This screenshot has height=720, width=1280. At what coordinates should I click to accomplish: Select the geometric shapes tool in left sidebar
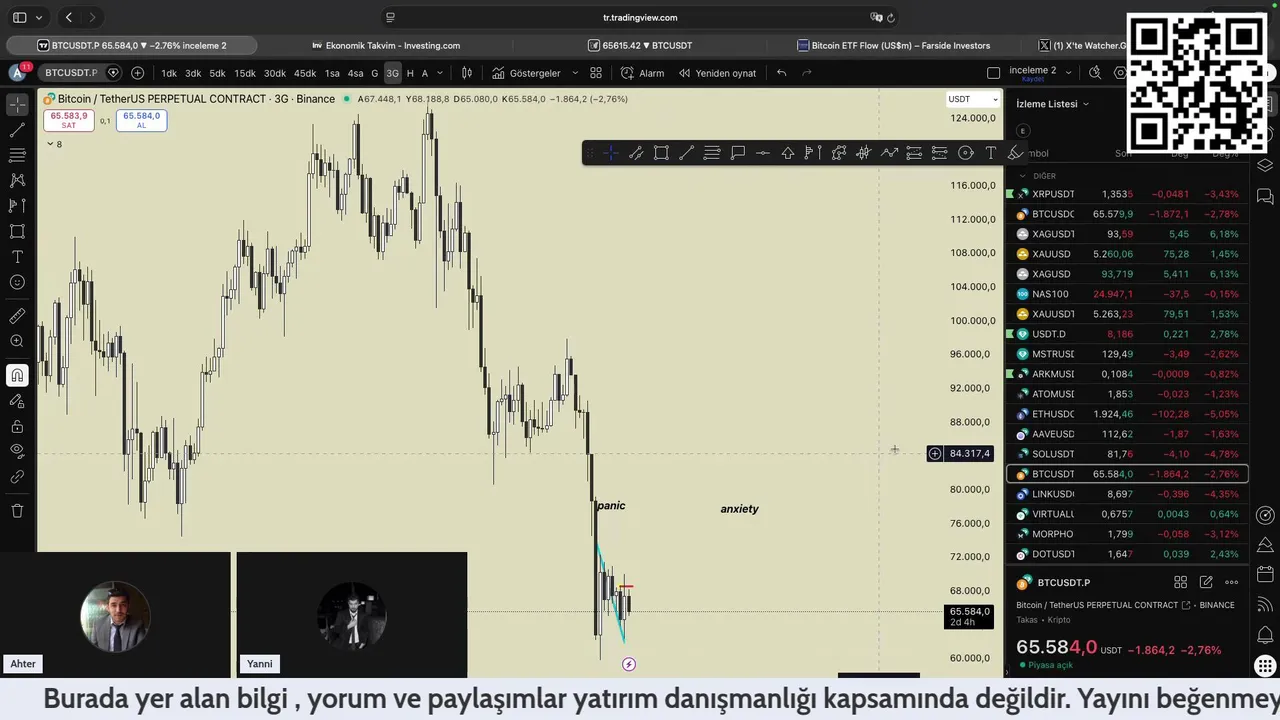[17, 231]
